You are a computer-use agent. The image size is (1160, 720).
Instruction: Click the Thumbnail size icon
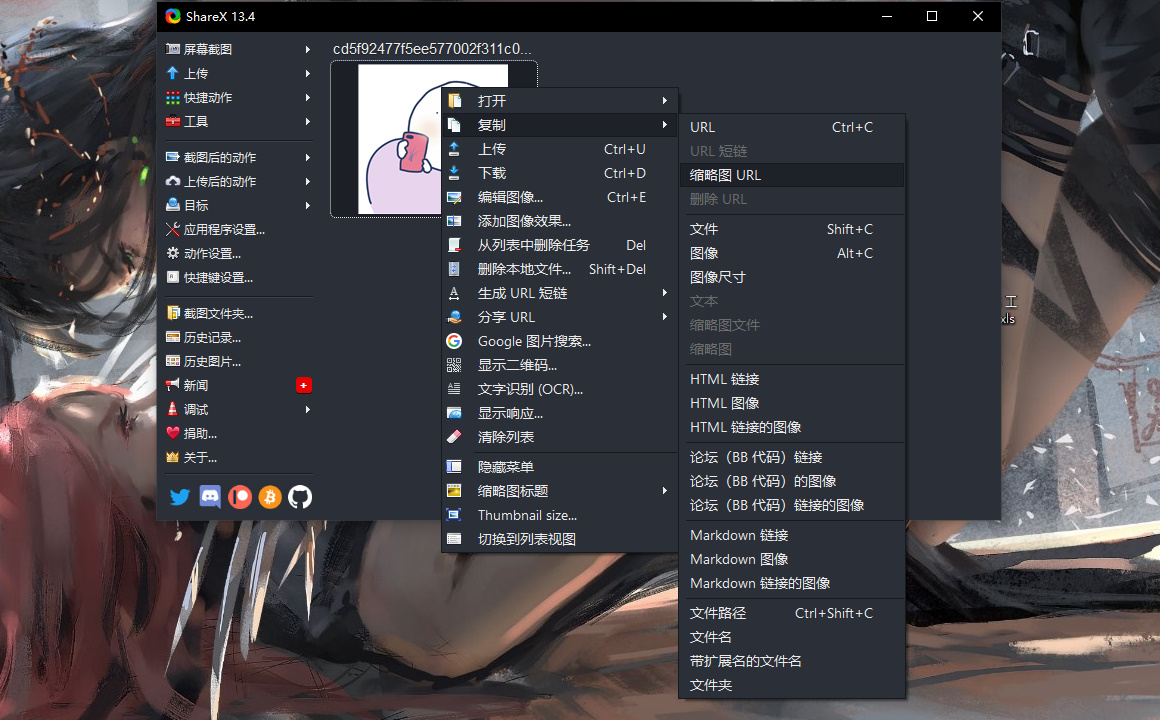(x=454, y=515)
